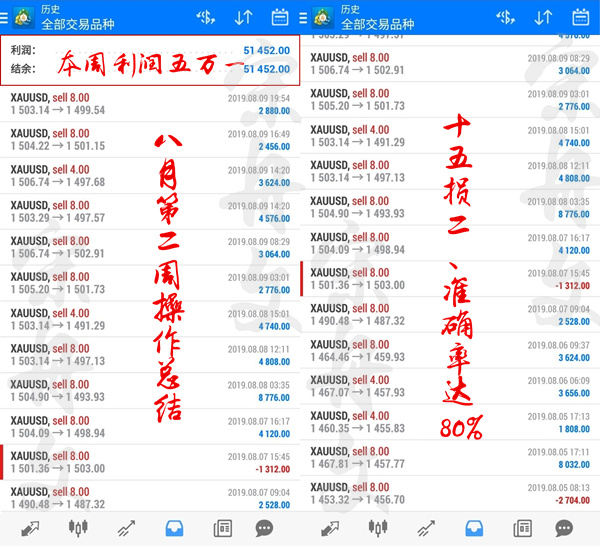Image resolution: width=600 pixels, height=546 pixels.
Task: Open the symbol filter icon in the right screenshot
Action: pos(505,17)
